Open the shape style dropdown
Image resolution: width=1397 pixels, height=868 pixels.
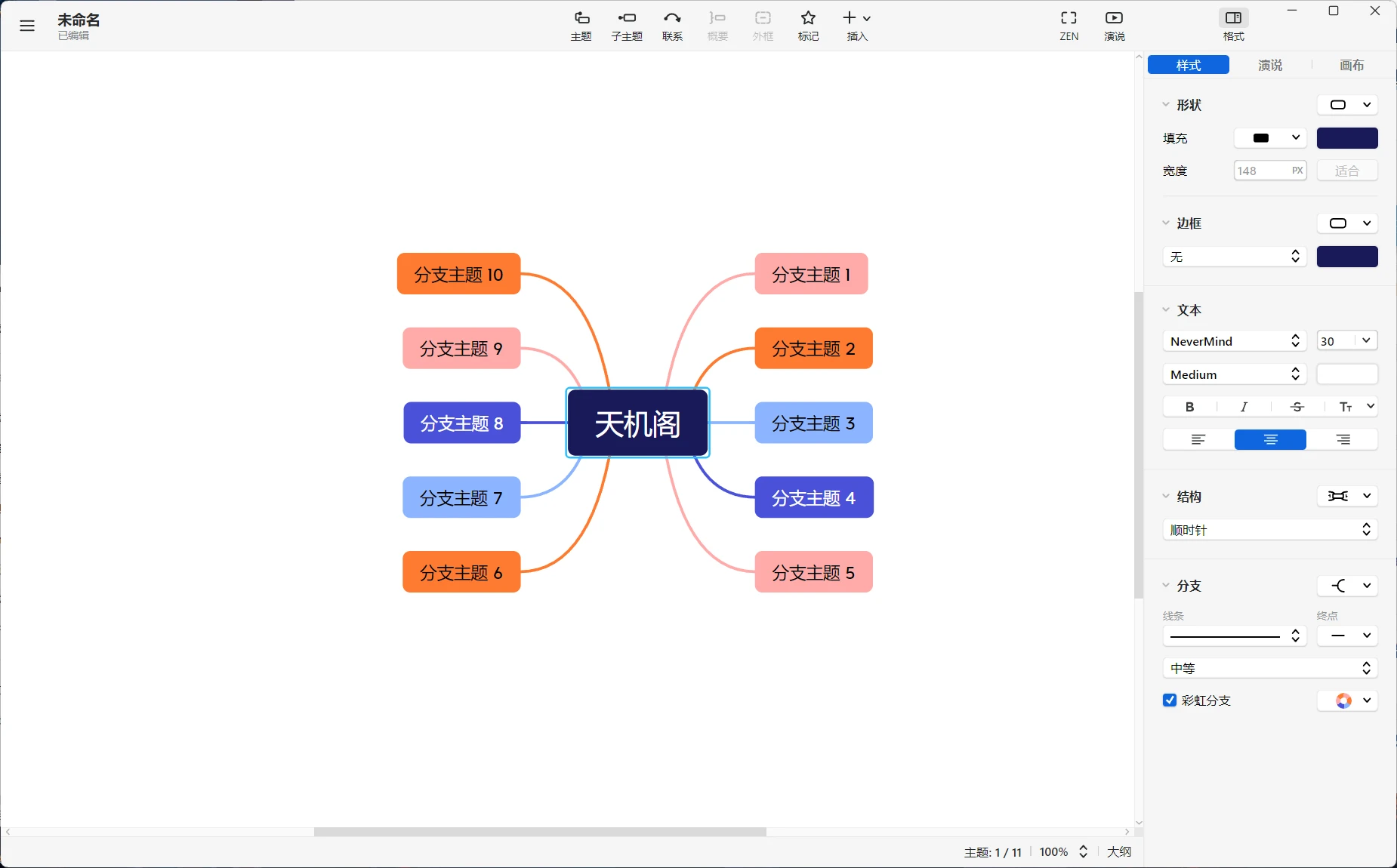point(1348,105)
